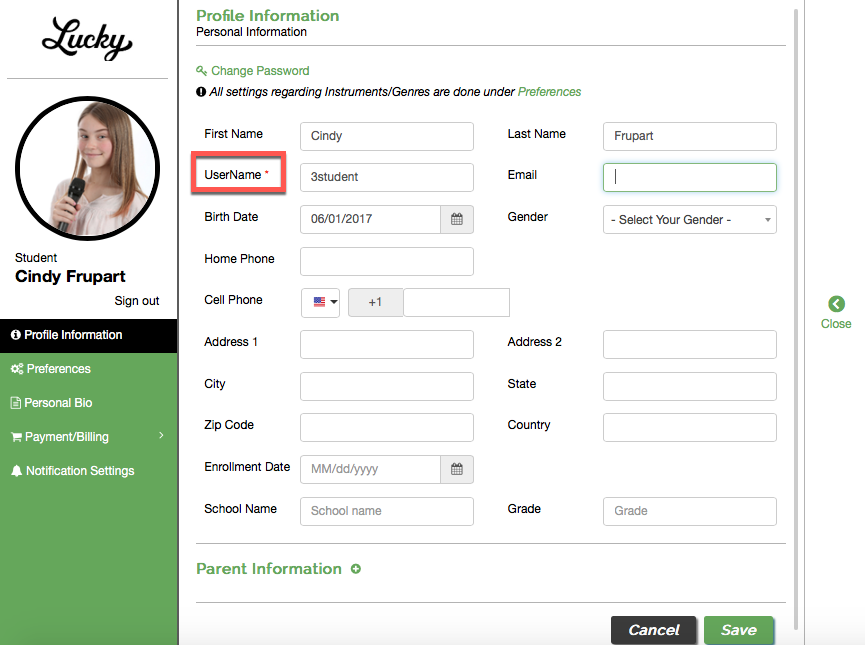This screenshot has width=865, height=645.
Task: Click the Birth Date calendar icon
Action: point(457,219)
